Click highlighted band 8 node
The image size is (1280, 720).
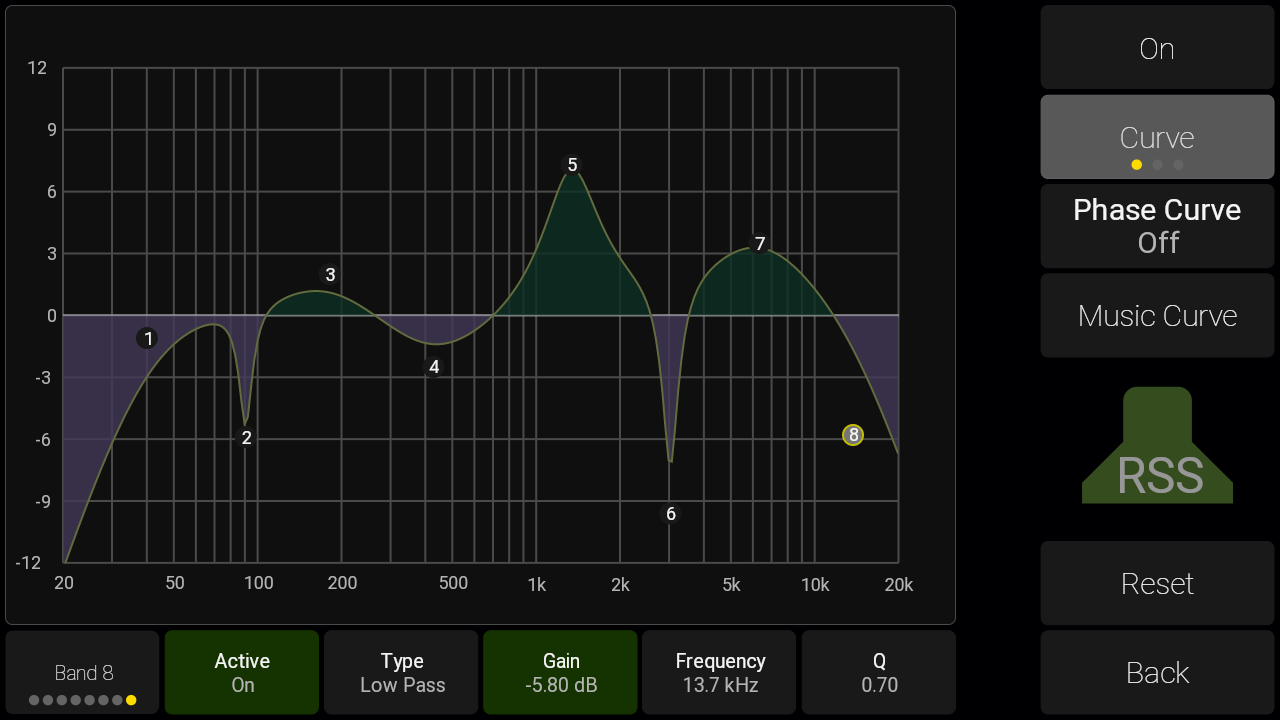point(852,435)
